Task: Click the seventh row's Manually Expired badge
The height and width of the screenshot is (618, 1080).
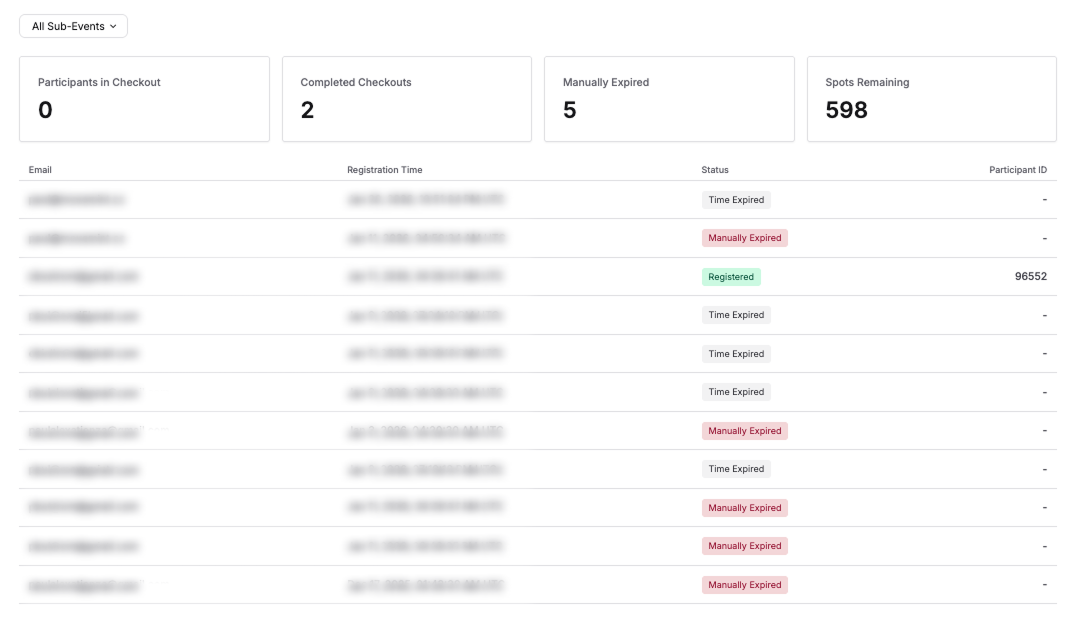Action: (744, 431)
